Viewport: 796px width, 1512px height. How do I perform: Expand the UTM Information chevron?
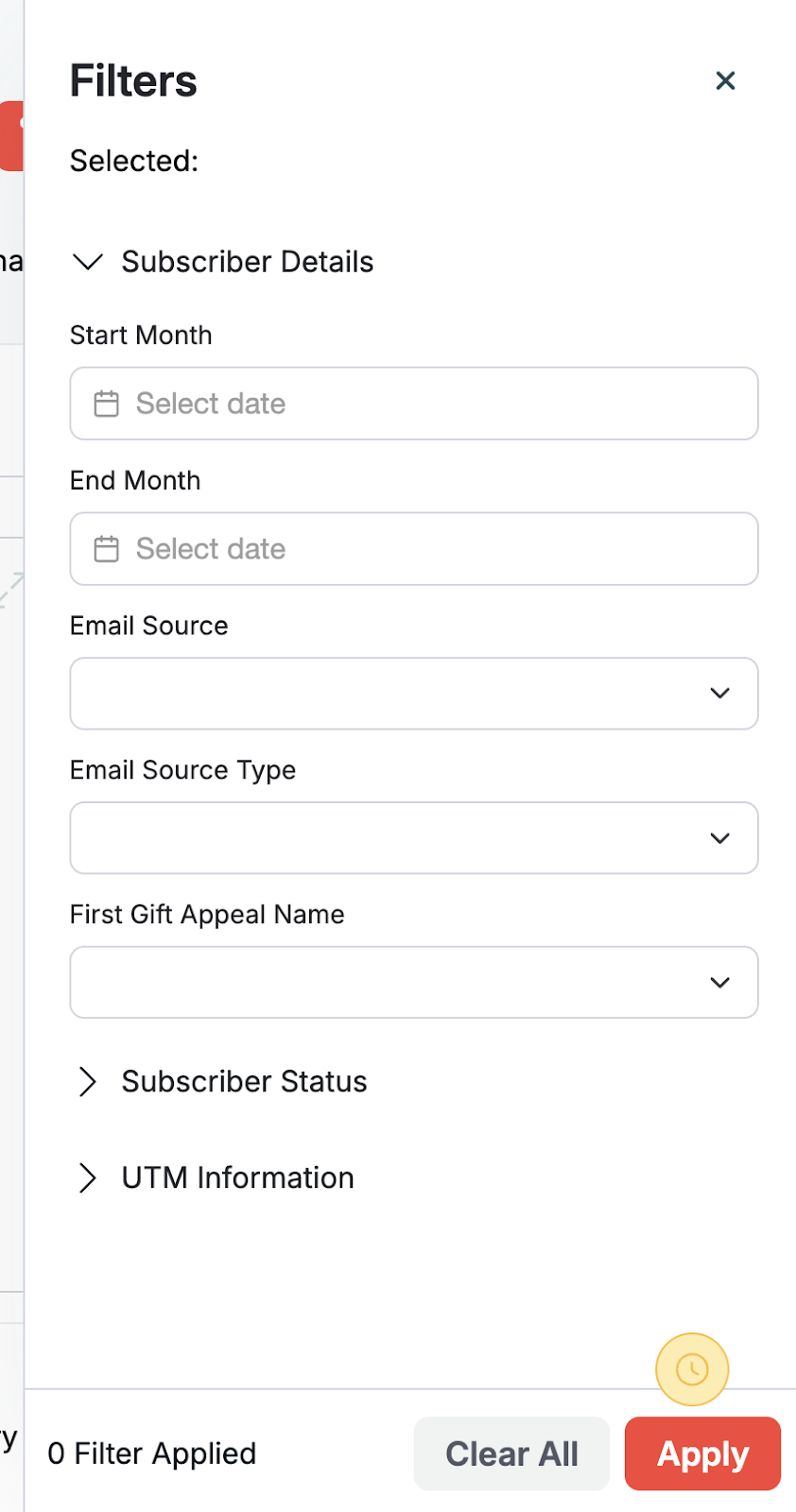pos(88,1178)
